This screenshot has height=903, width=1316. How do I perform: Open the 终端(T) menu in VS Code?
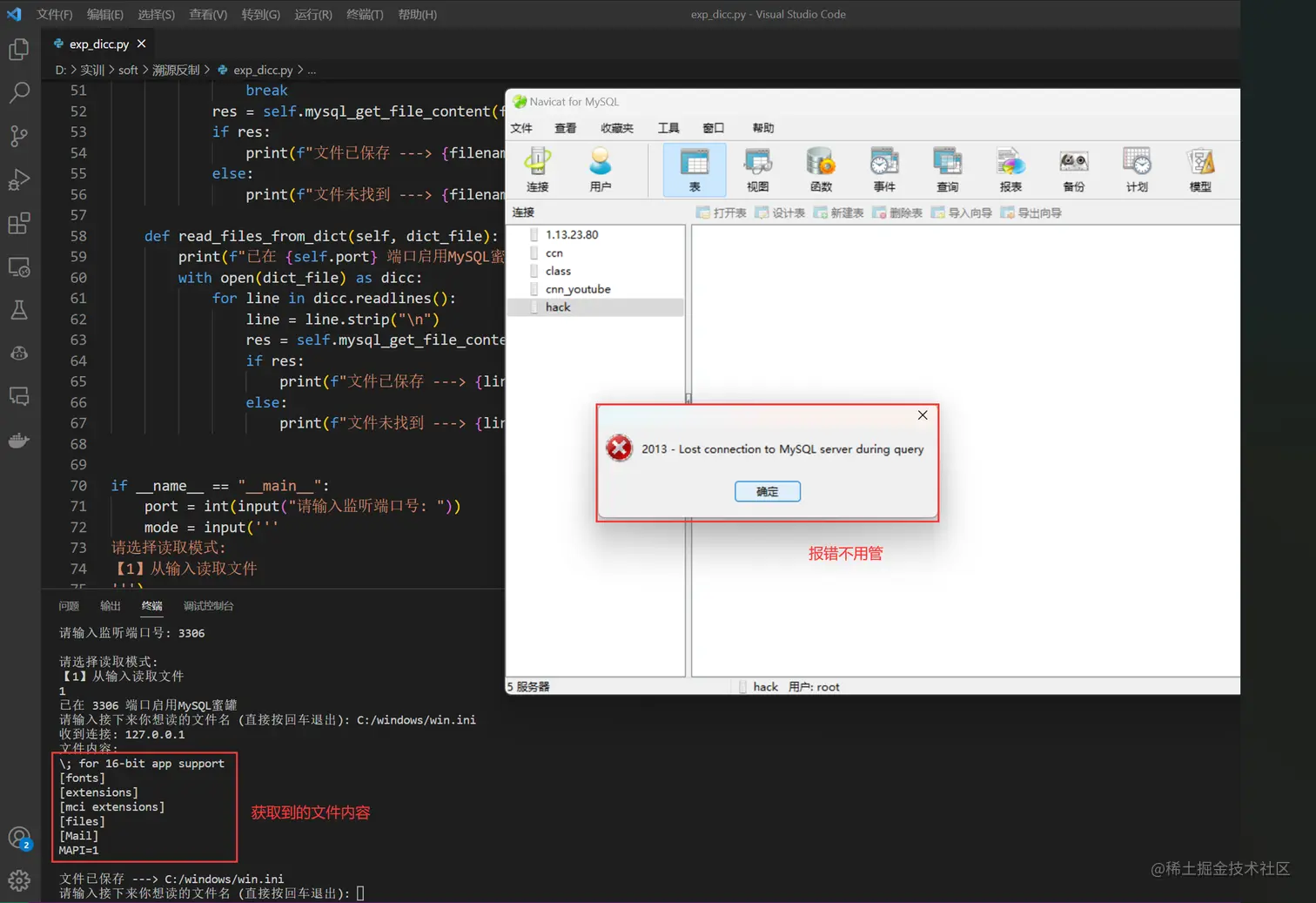click(x=365, y=15)
